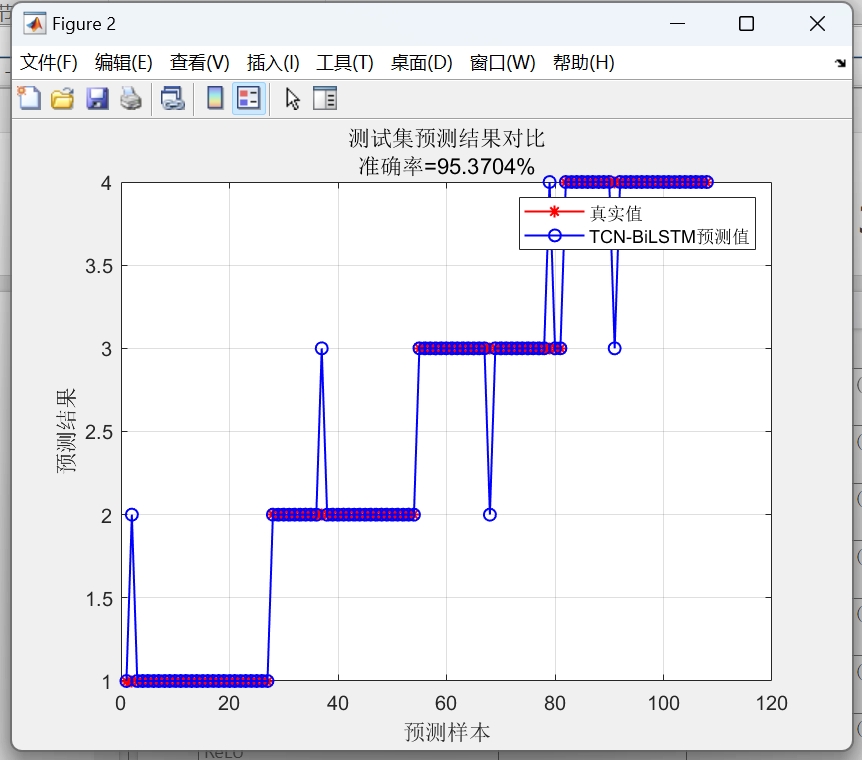Open a saved figure
862x760 pixels.
click(62, 98)
